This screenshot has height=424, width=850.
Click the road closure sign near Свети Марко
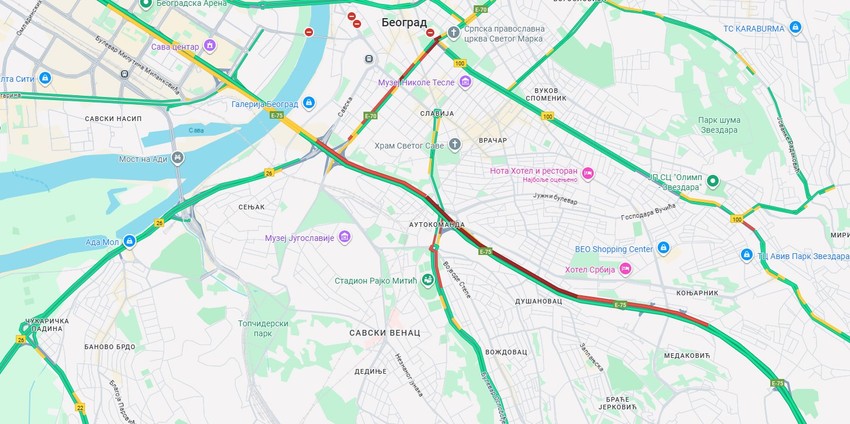[430, 33]
